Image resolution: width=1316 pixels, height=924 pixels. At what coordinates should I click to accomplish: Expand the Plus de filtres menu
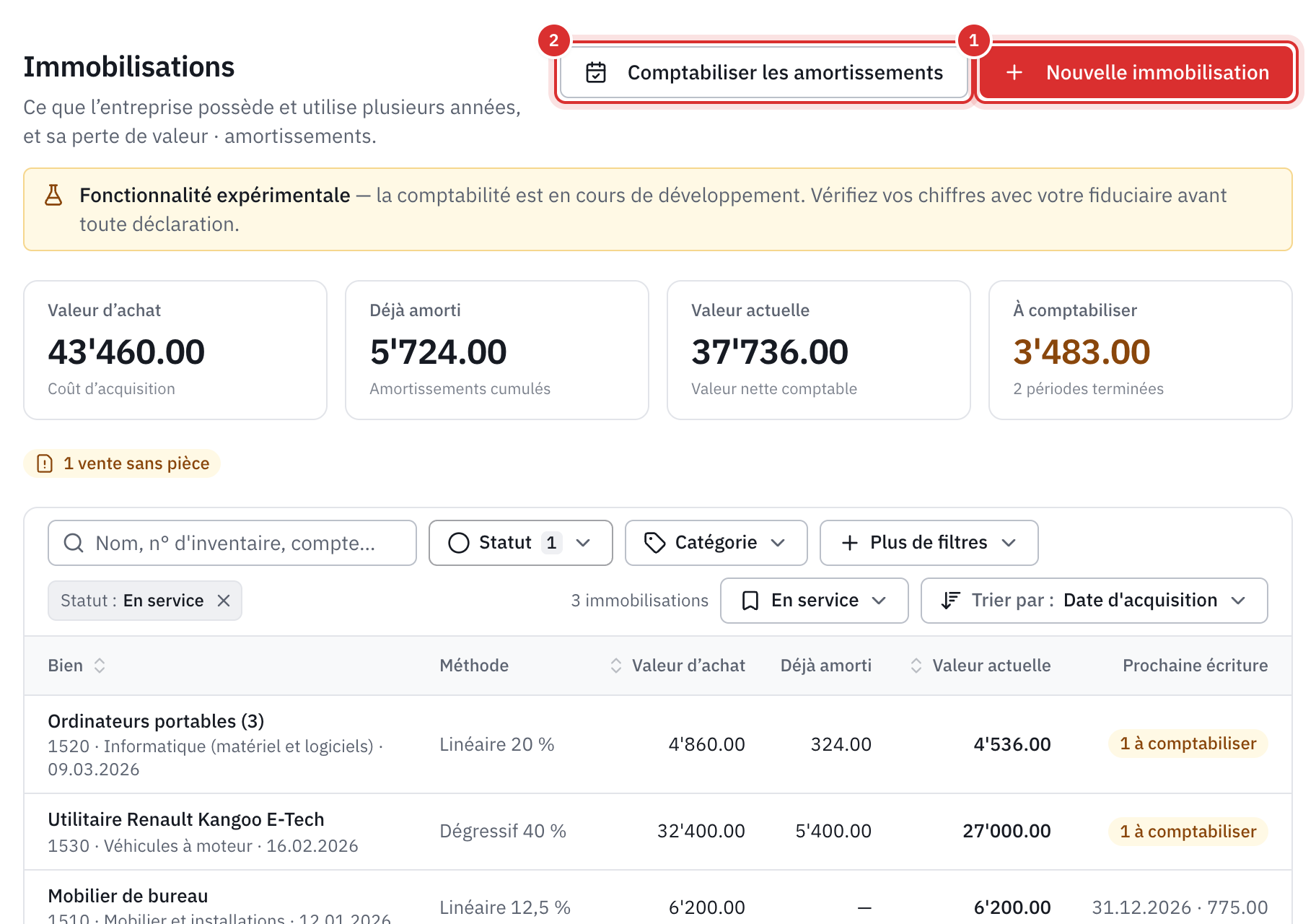[929, 543]
